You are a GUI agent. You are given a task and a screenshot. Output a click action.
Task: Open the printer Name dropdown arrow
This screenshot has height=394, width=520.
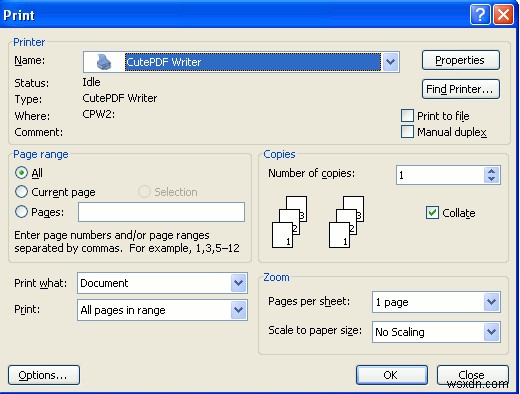tap(390, 62)
